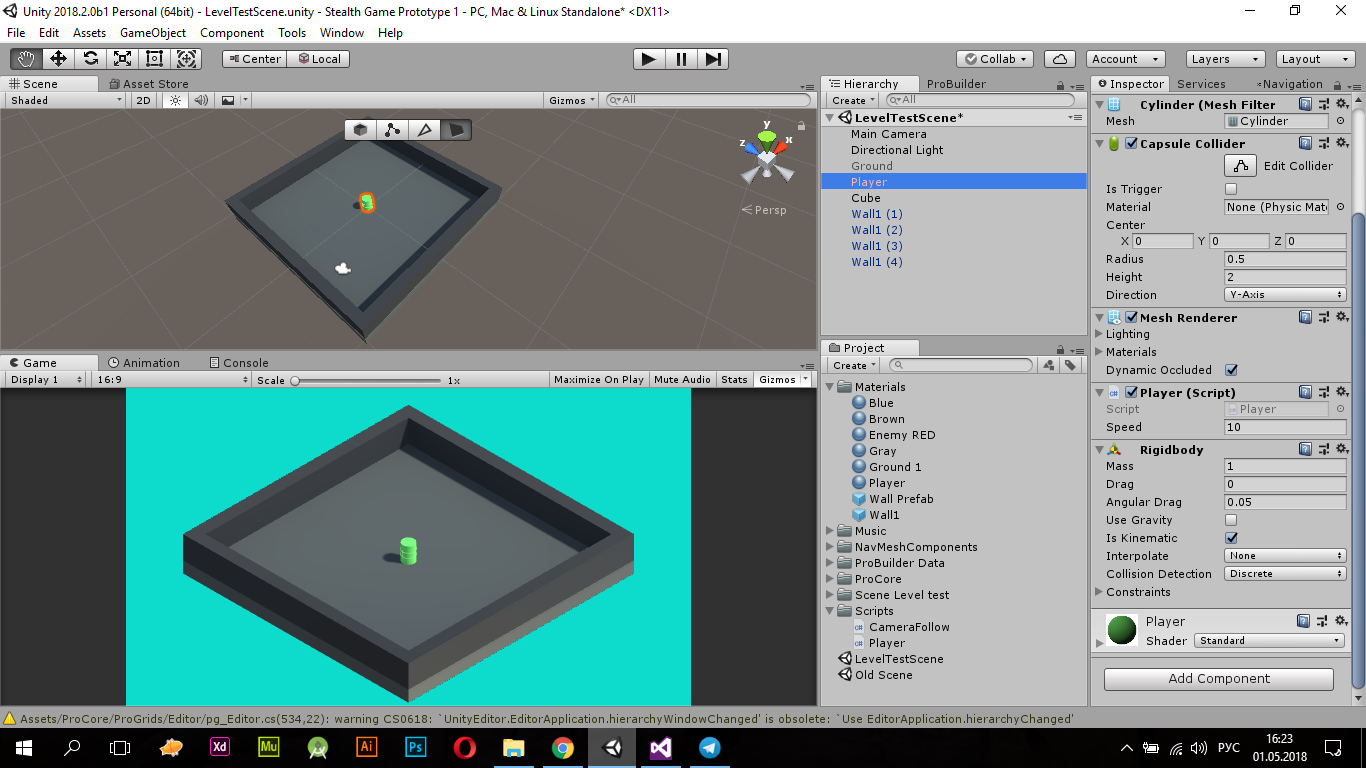Toggle Maximize On Play
This screenshot has width=1366, height=768.
pyautogui.click(x=599, y=380)
